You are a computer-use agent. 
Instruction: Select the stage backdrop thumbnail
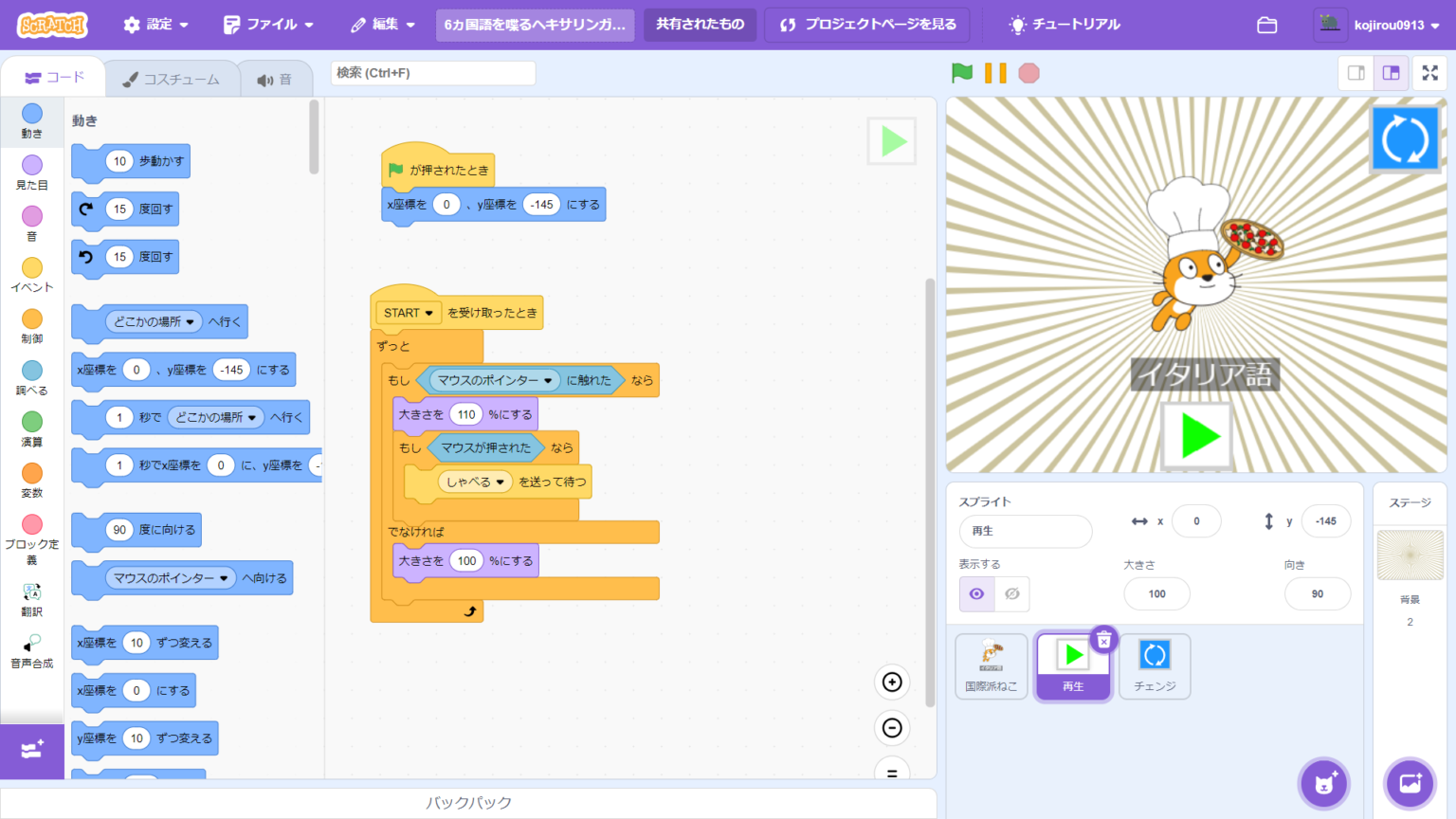coord(1410,555)
